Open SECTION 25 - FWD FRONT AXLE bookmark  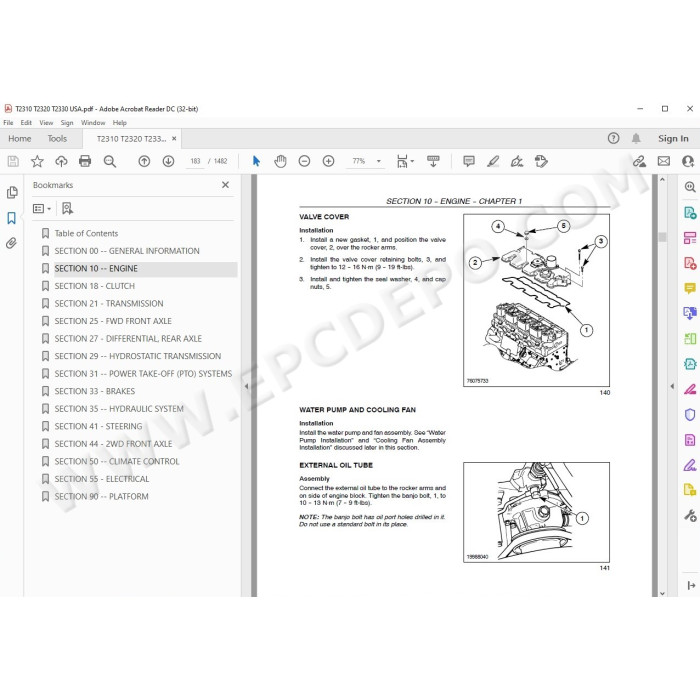click(113, 321)
